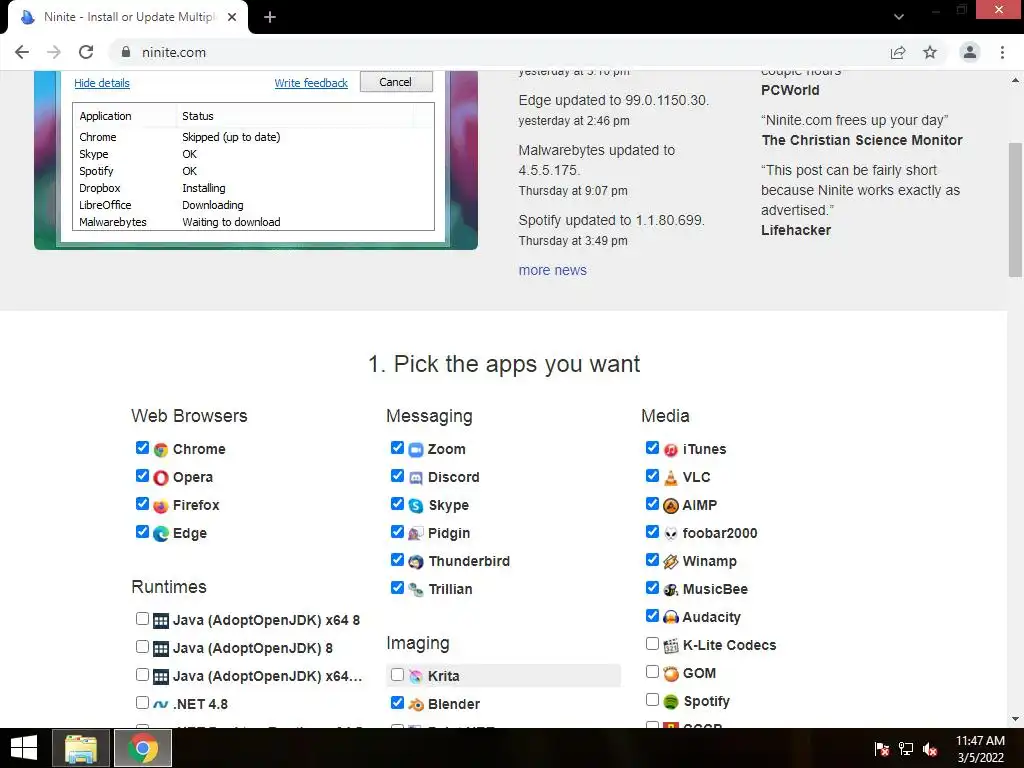The image size is (1024, 768).
Task: Go back to previous page
Action: [22, 52]
